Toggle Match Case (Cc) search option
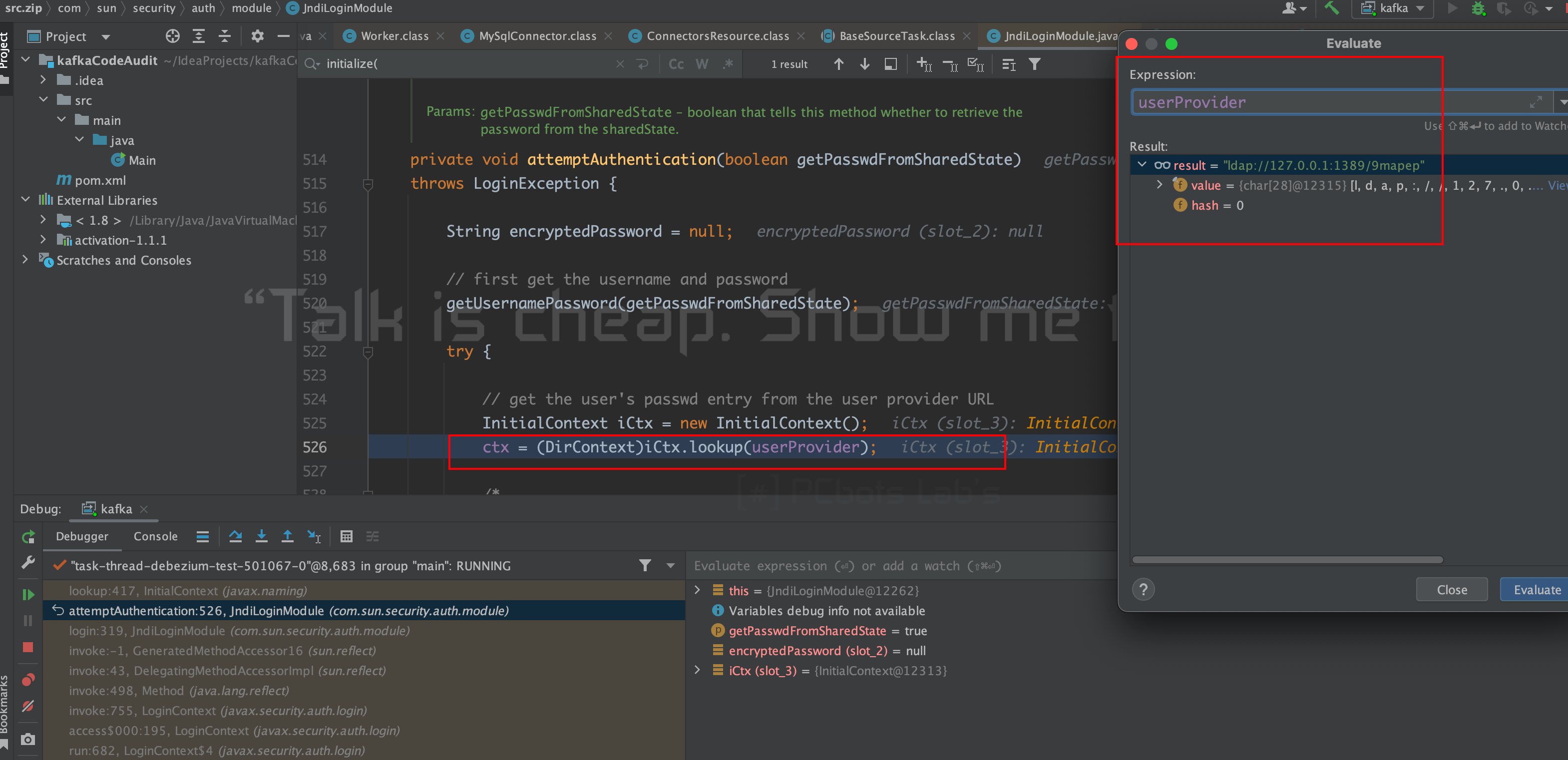The height and width of the screenshot is (760, 1568). pyautogui.click(x=676, y=64)
